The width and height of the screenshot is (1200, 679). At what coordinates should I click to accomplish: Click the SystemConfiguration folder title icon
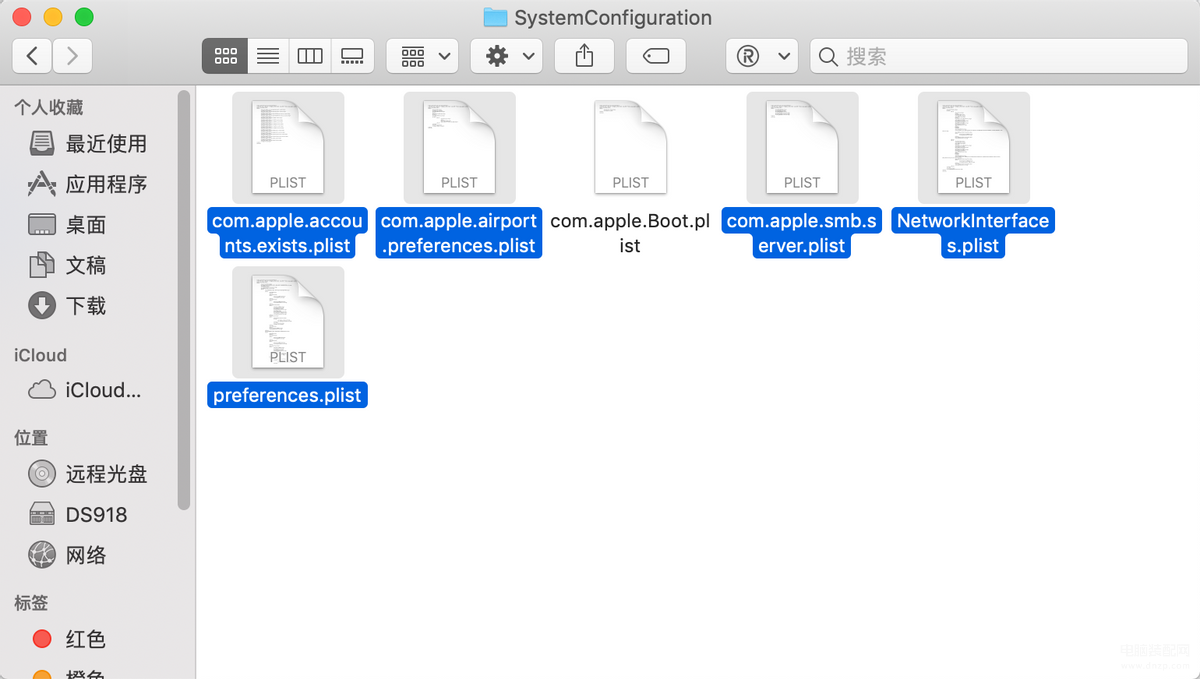tap(495, 17)
